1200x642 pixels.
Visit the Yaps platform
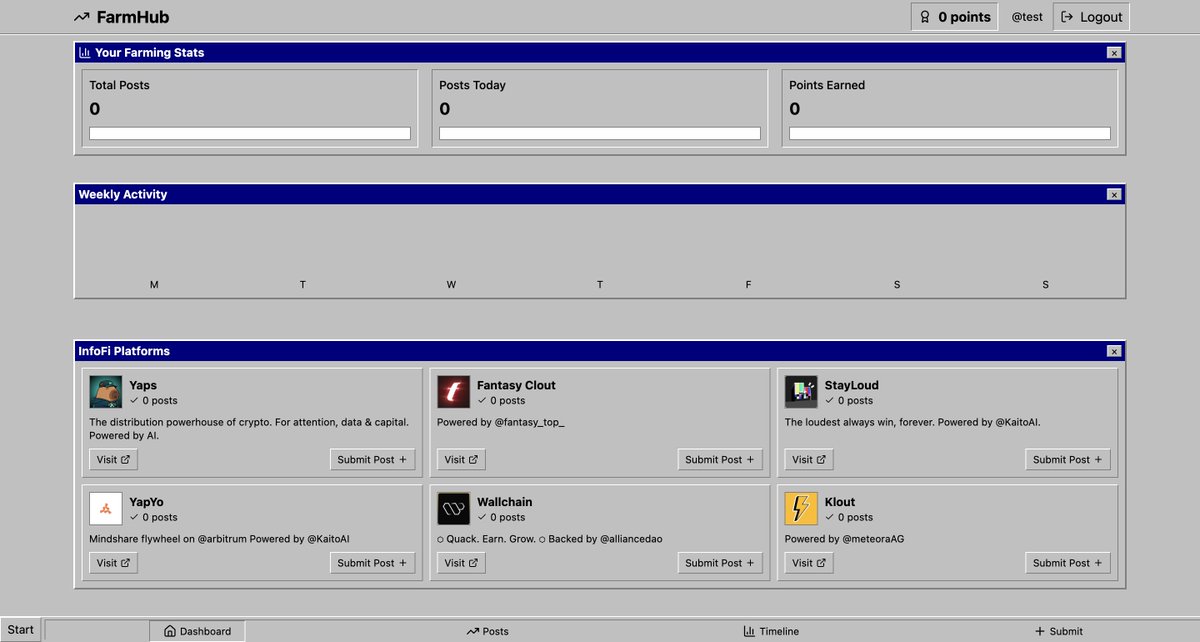pos(113,460)
